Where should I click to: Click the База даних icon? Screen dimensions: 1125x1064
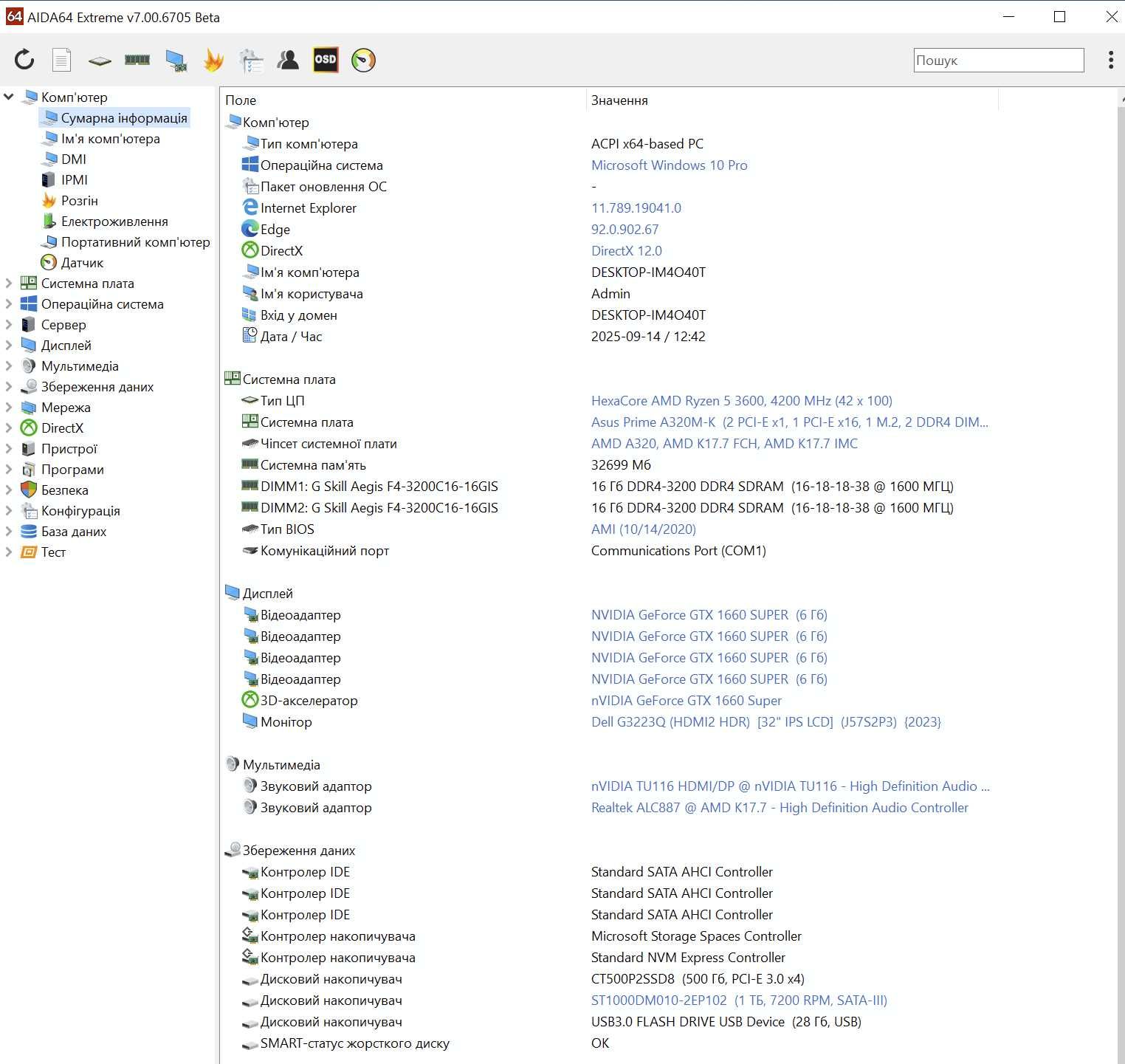tap(29, 531)
